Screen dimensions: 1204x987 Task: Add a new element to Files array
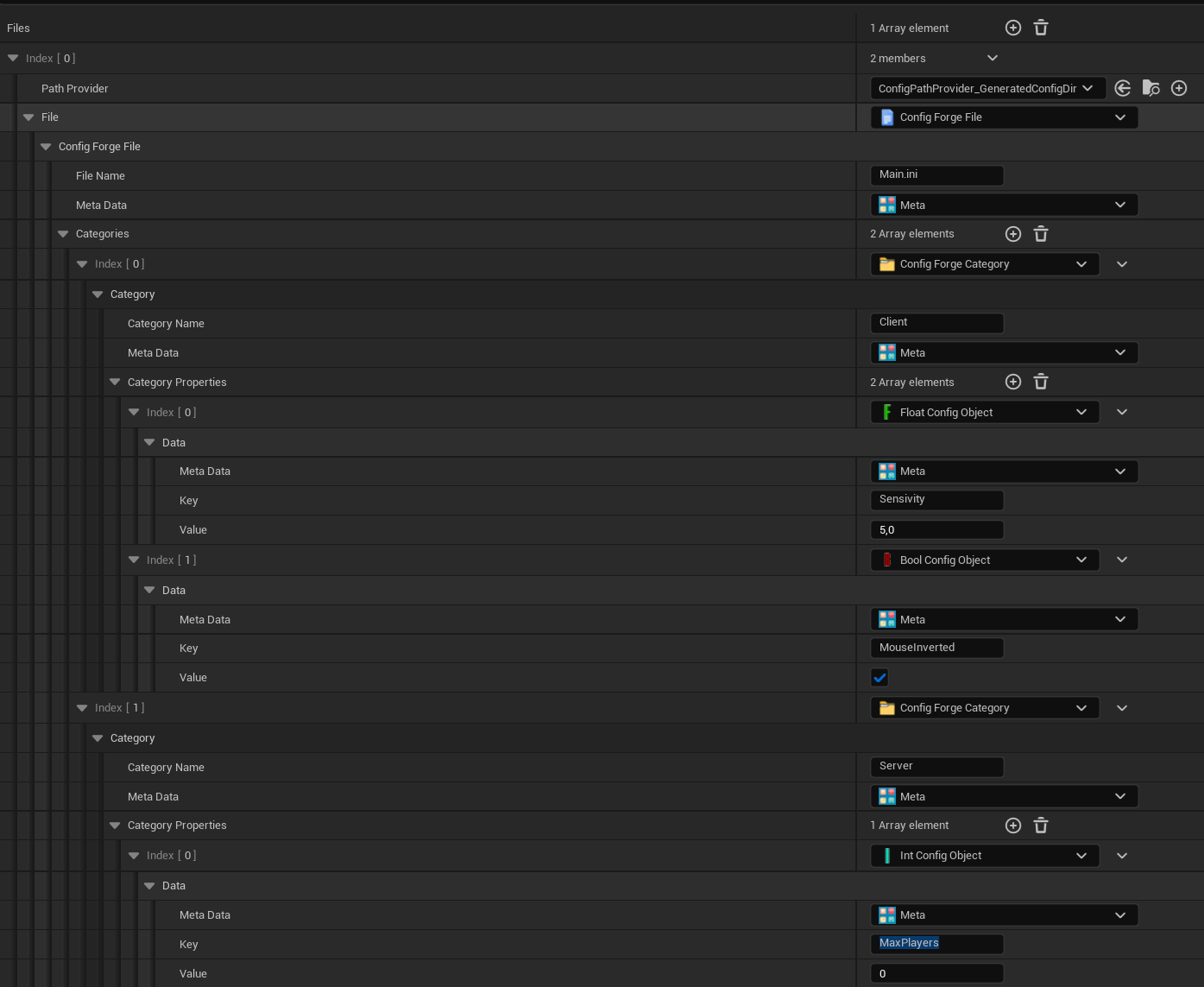pyautogui.click(x=1013, y=28)
